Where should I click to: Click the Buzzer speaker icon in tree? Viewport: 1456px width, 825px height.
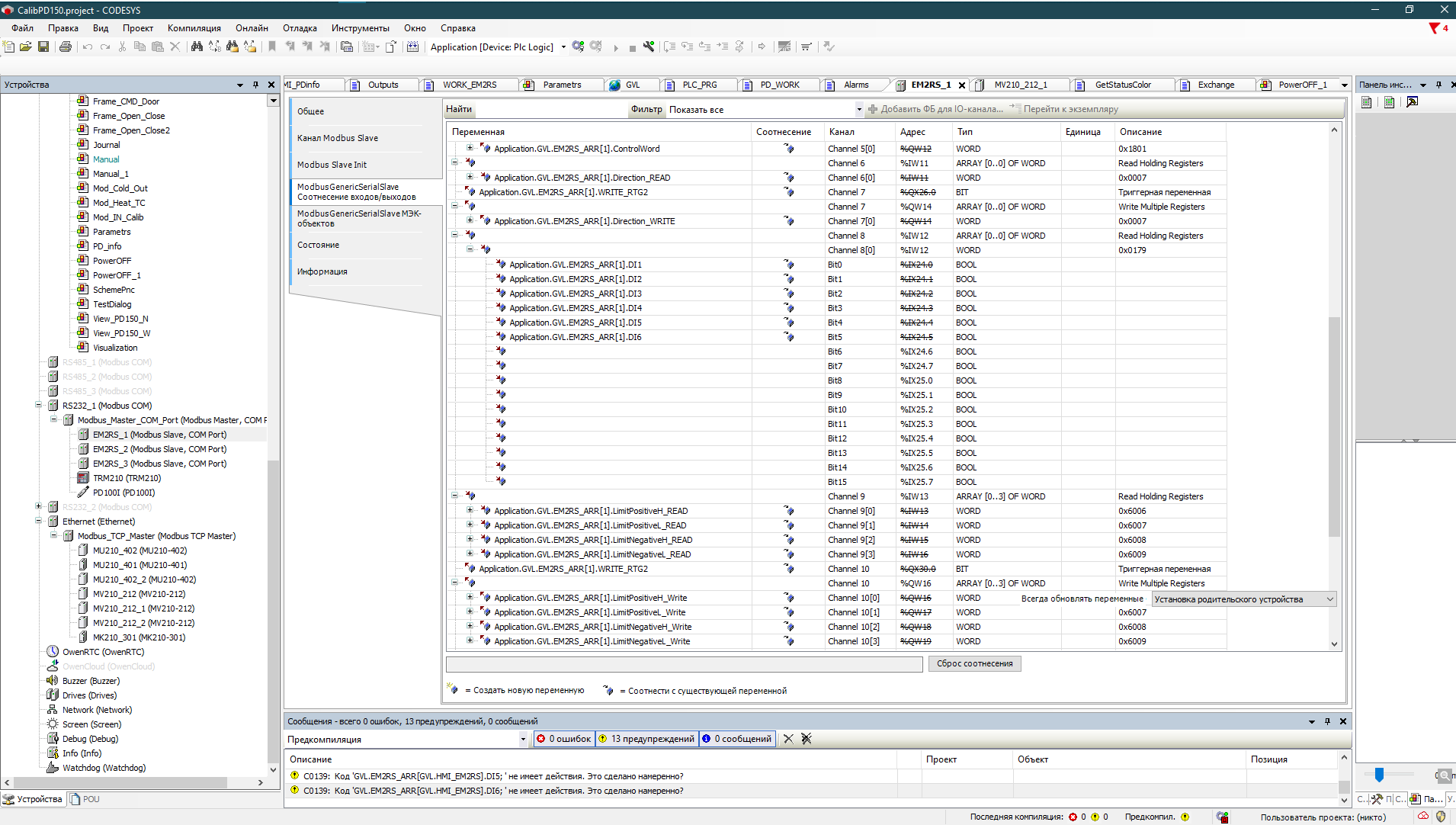53,681
